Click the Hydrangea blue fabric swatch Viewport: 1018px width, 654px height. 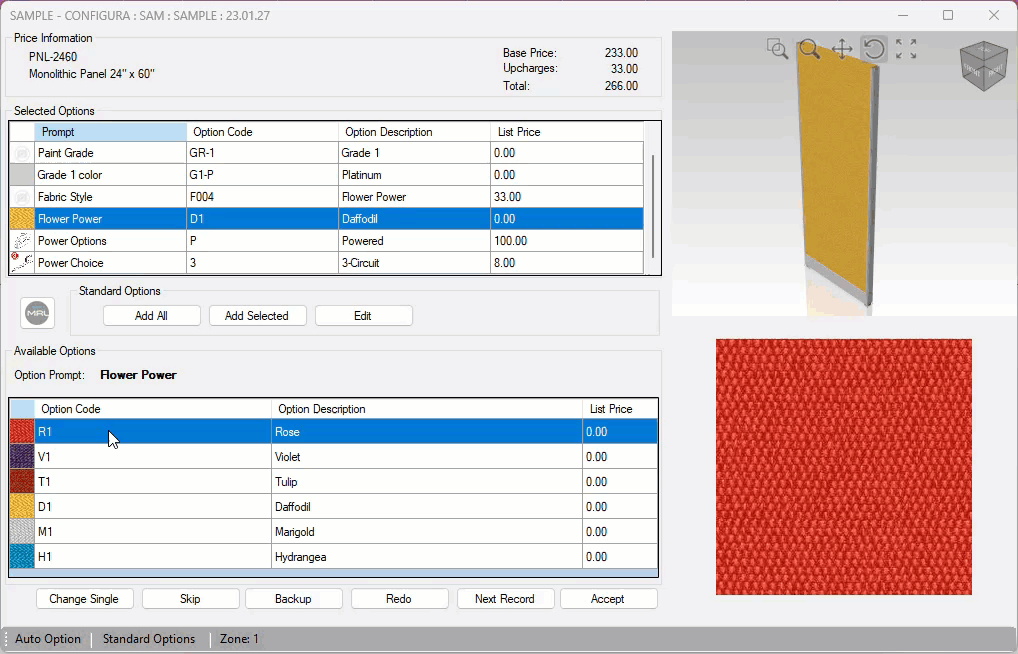point(22,557)
